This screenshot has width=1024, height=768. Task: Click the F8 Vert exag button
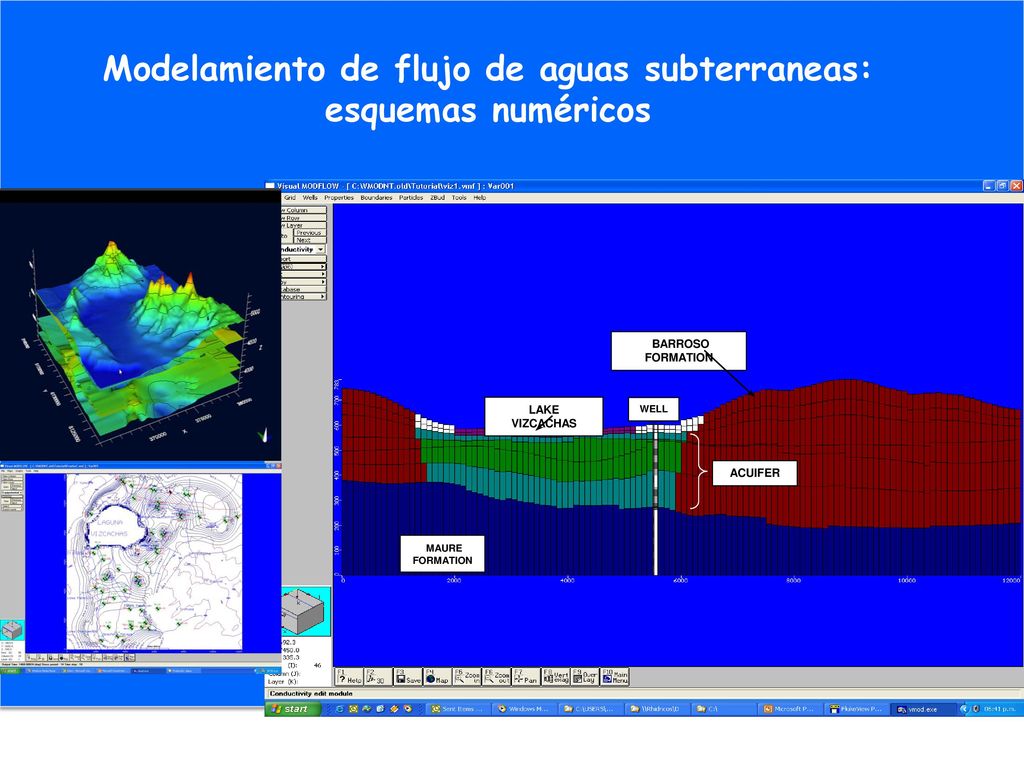tap(556, 677)
